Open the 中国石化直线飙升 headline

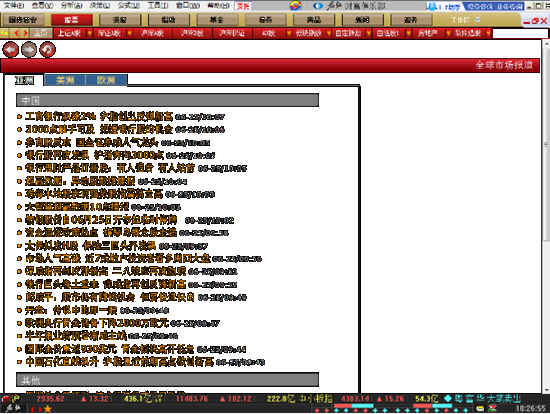tap(120, 362)
